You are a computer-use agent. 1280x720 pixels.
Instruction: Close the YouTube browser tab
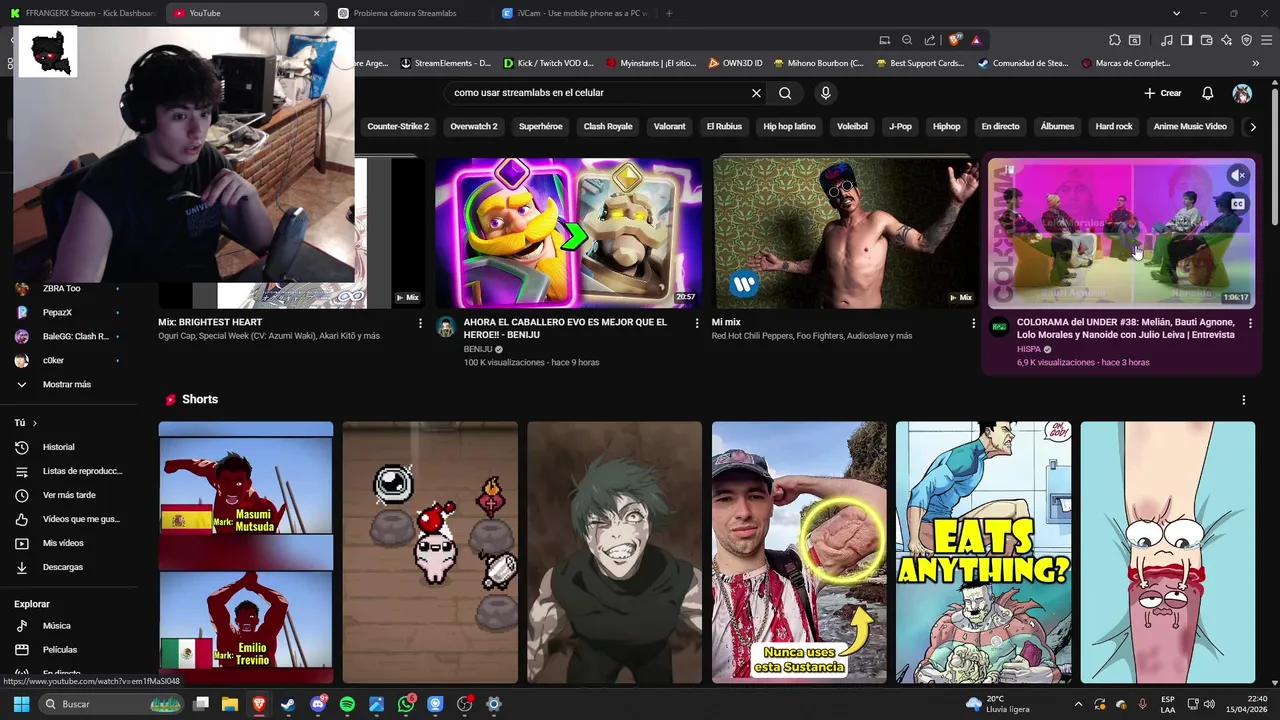pyautogui.click(x=316, y=13)
